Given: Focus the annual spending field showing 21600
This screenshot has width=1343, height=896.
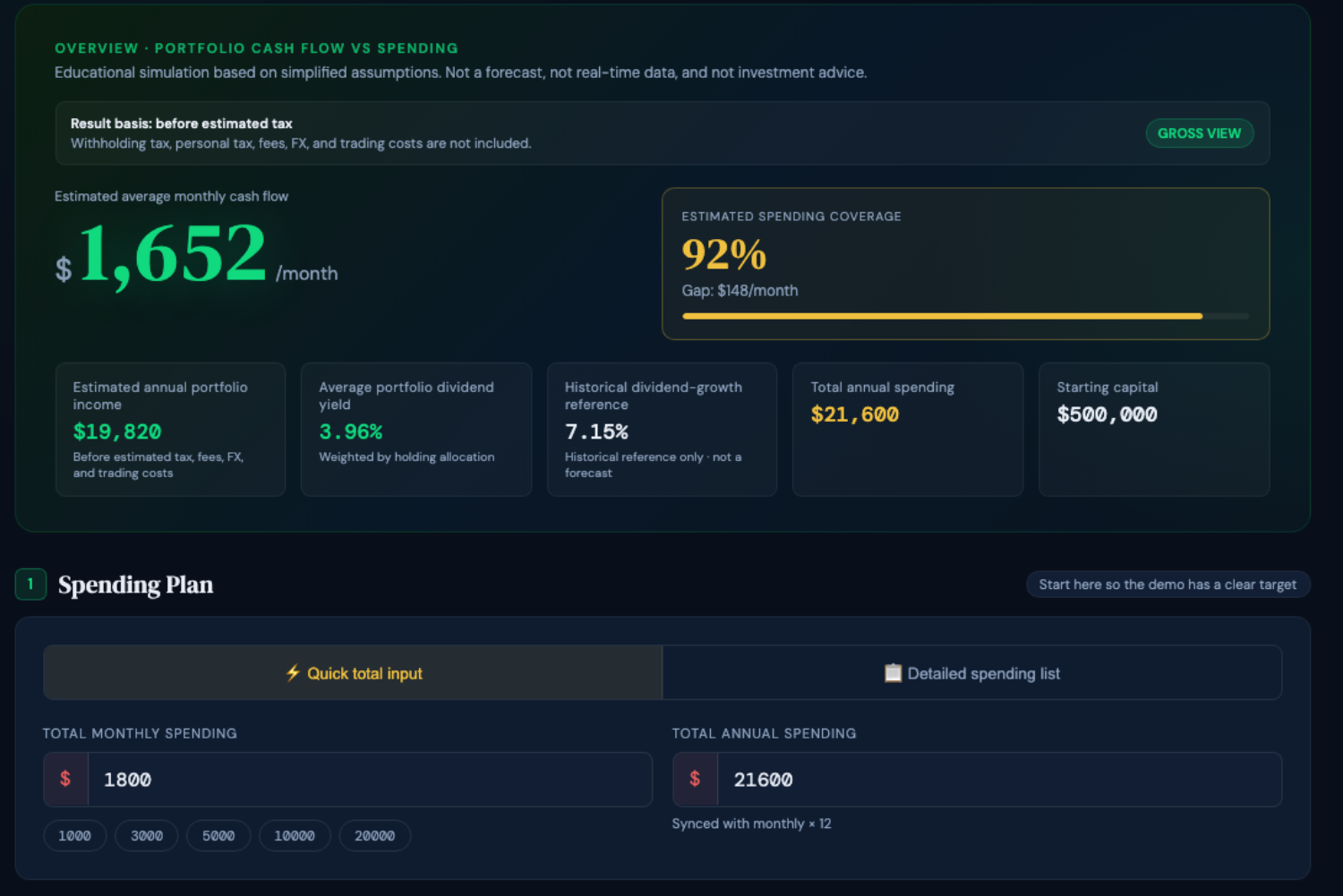Looking at the screenshot, I should tap(999, 780).
